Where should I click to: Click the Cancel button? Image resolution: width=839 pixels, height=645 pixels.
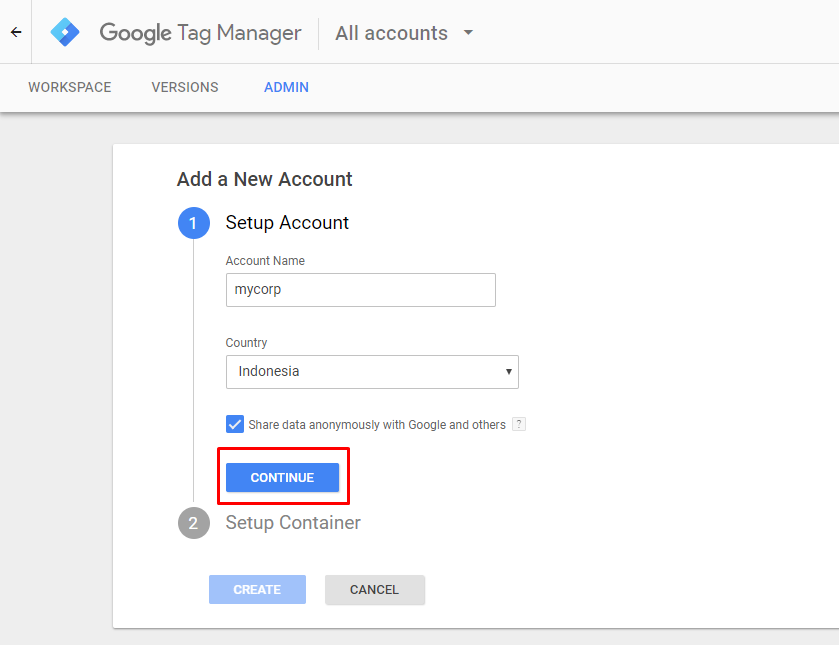[x=375, y=589]
